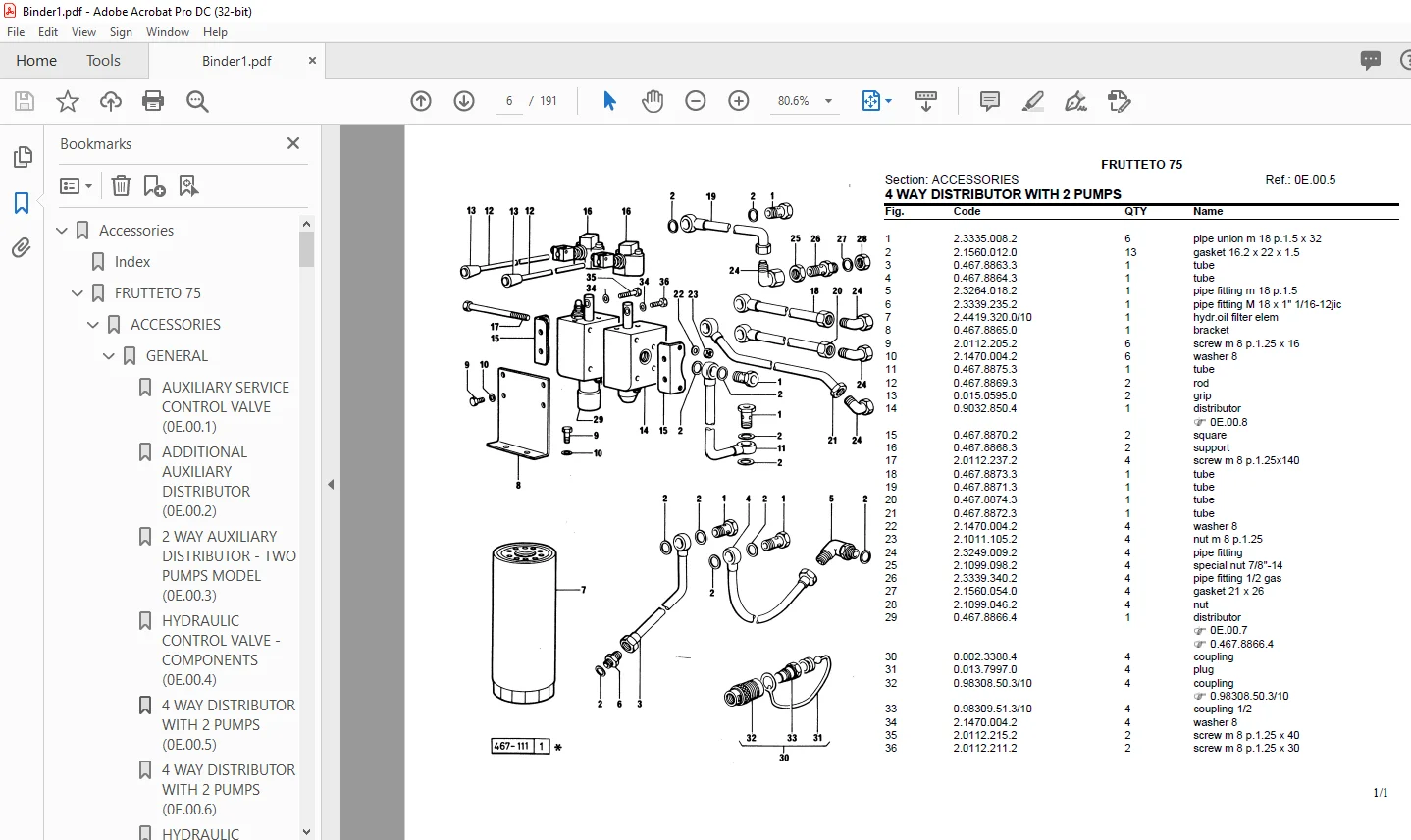Add the document to starred files
Screen dimensions: 1411x840
pos(68,101)
